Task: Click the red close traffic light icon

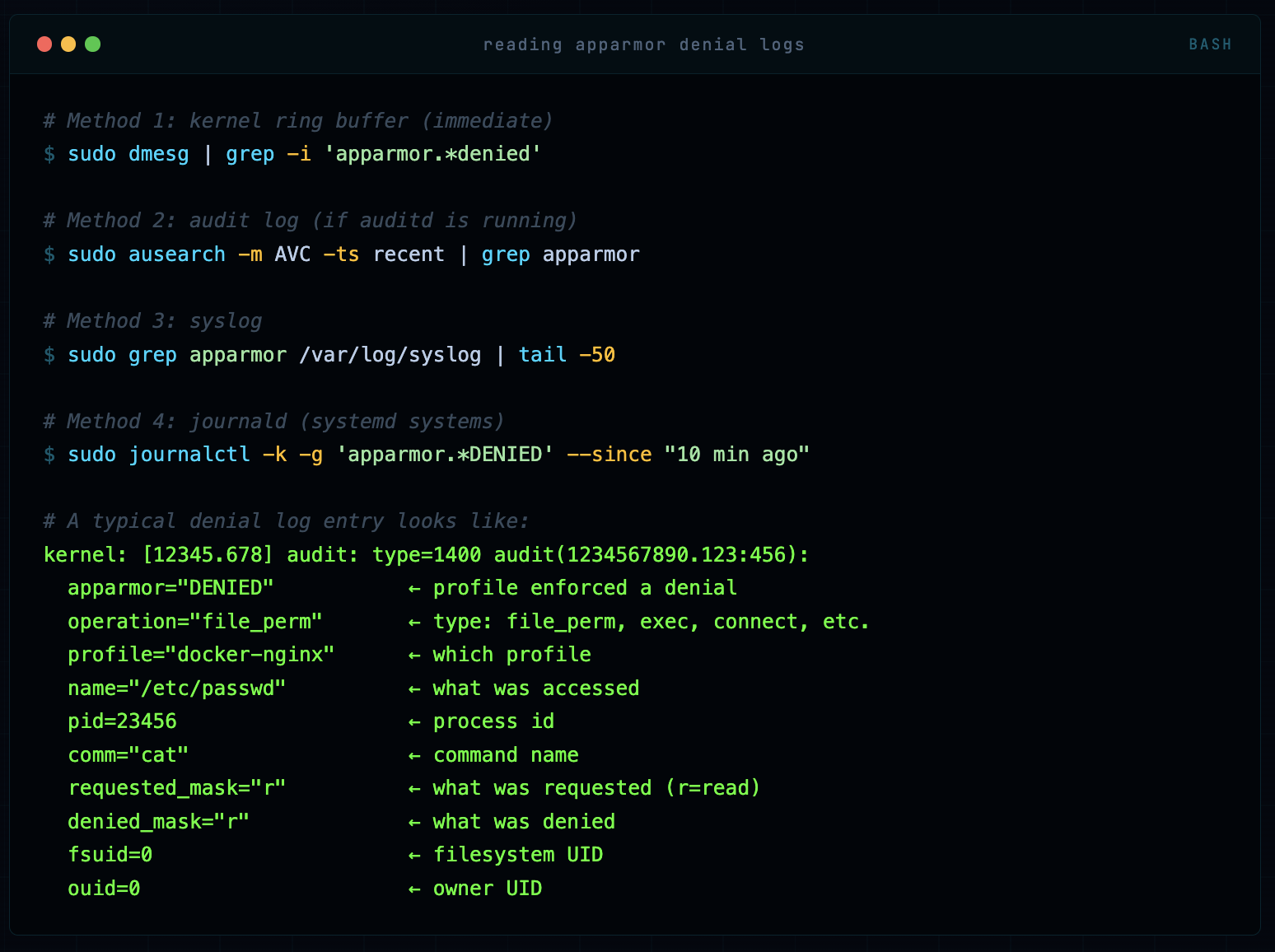Action: tap(44, 44)
